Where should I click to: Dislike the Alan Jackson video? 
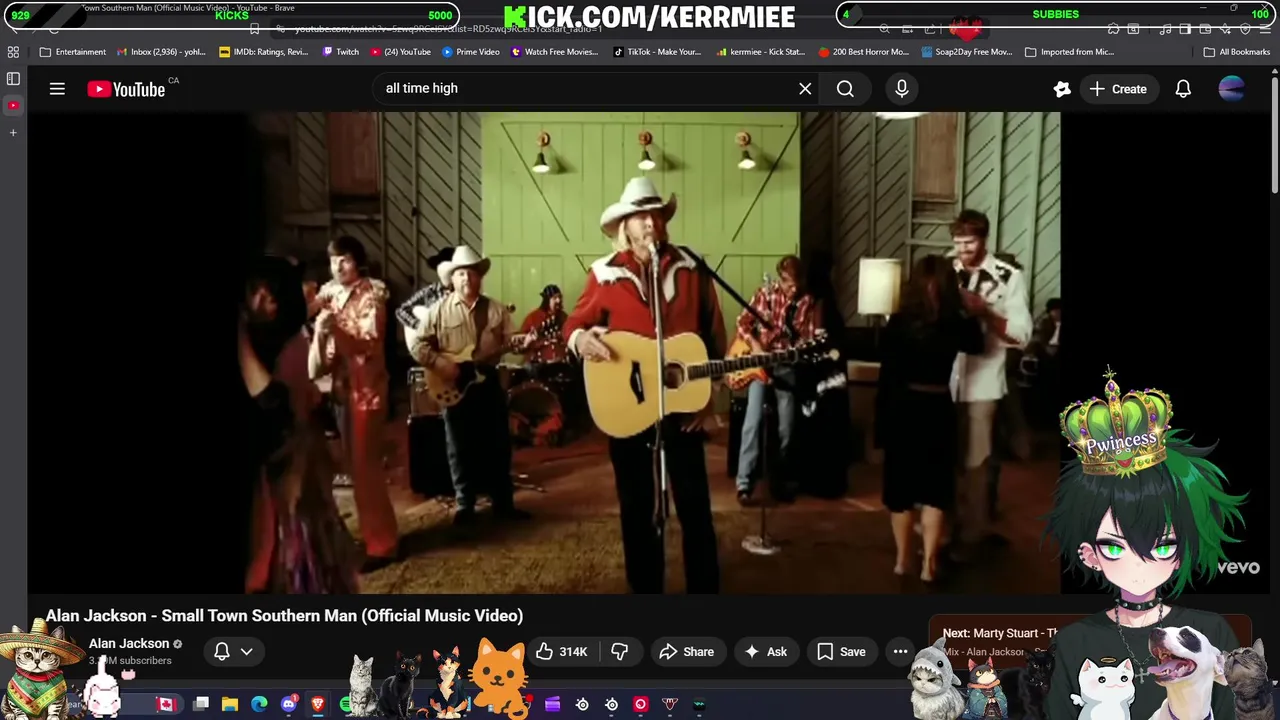coord(620,652)
